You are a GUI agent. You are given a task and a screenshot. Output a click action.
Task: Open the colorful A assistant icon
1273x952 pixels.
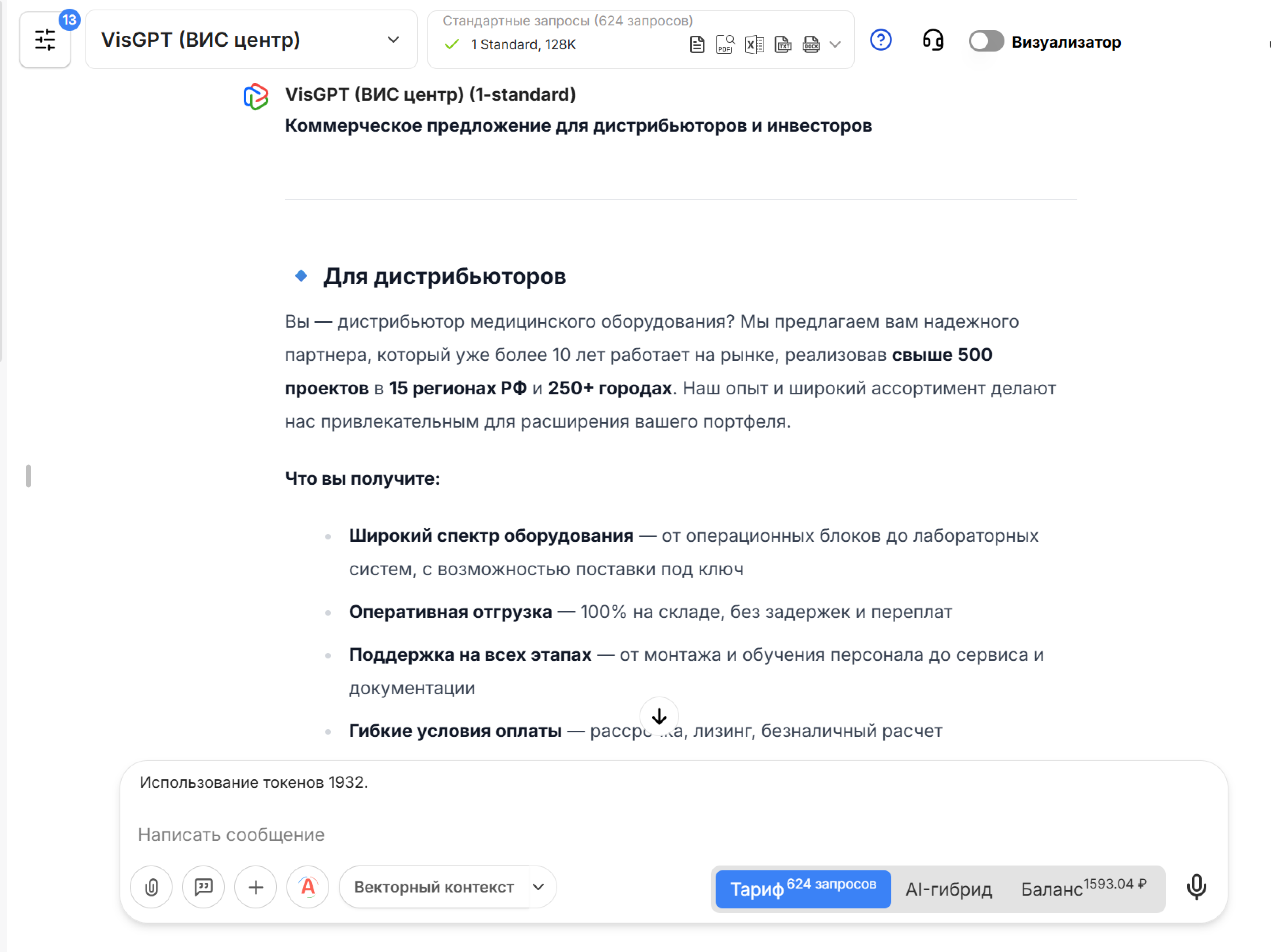(x=308, y=887)
